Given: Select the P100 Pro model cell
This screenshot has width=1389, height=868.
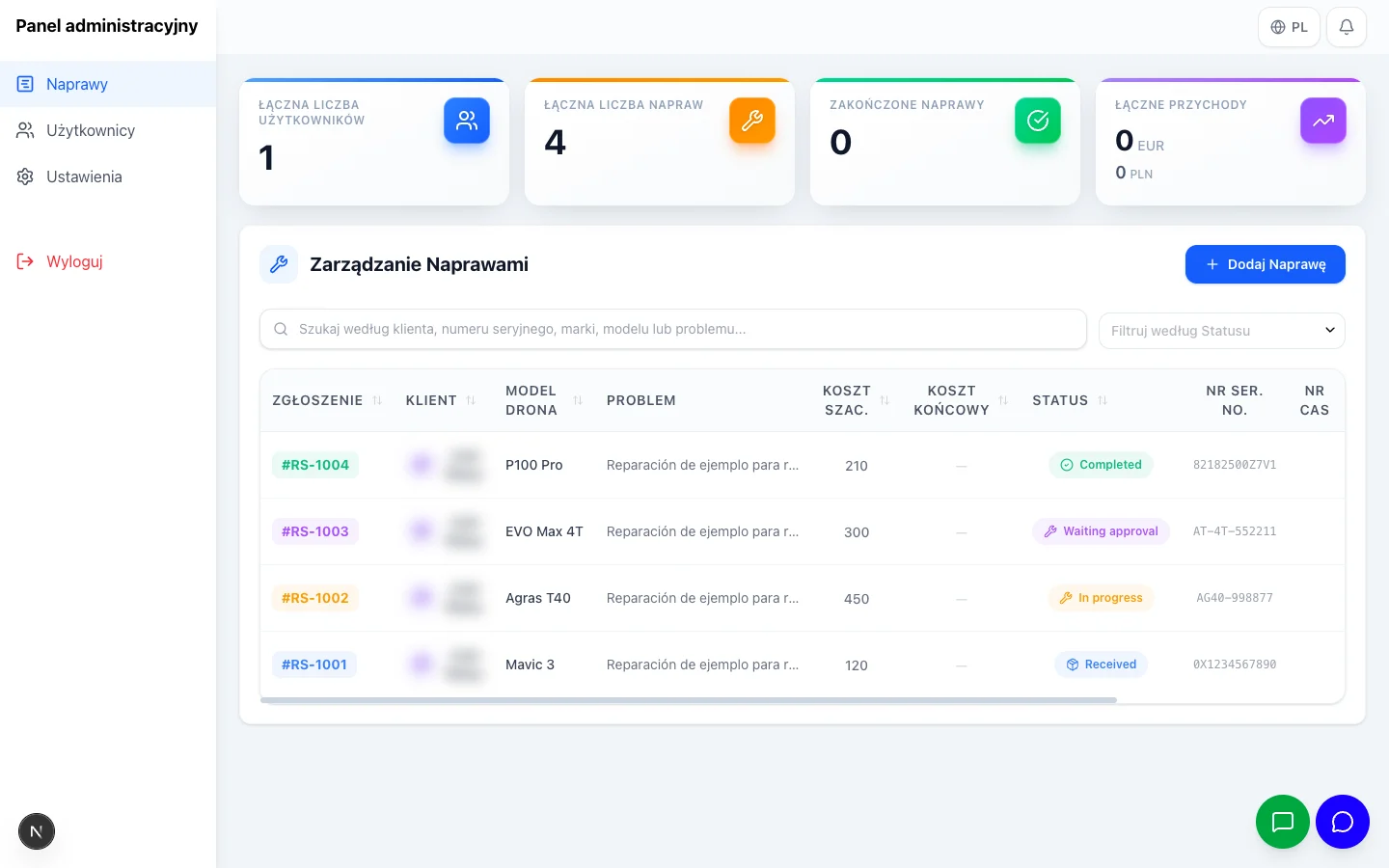Looking at the screenshot, I should 534,465.
